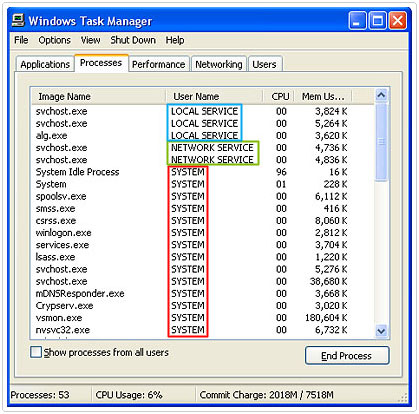Sort by the Image Name column header
The image size is (419, 414).
point(99,97)
